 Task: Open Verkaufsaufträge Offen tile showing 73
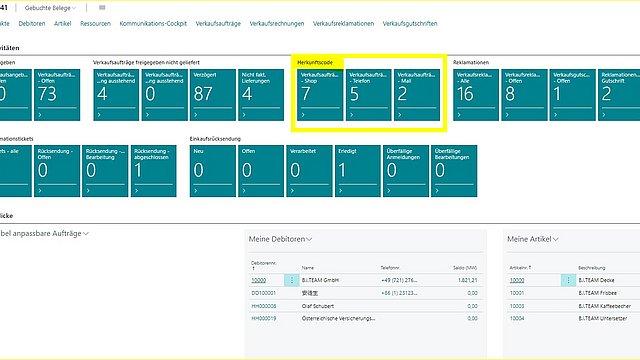pyautogui.click(x=57, y=95)
